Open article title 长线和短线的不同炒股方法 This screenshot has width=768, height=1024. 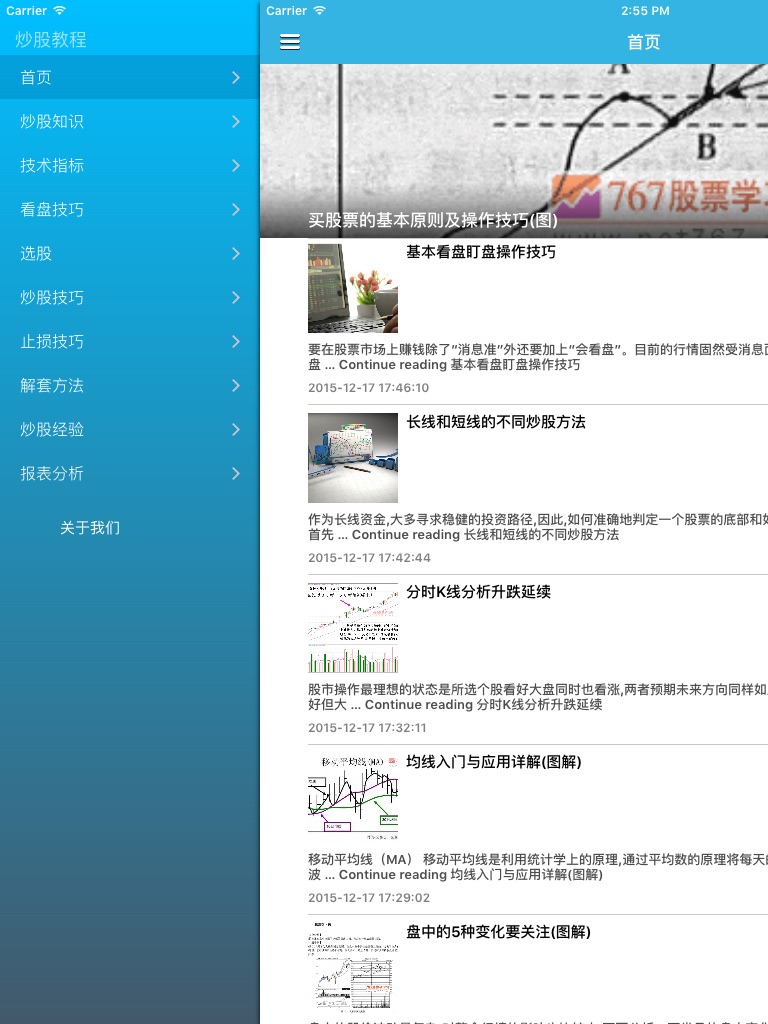pos(496,422)
